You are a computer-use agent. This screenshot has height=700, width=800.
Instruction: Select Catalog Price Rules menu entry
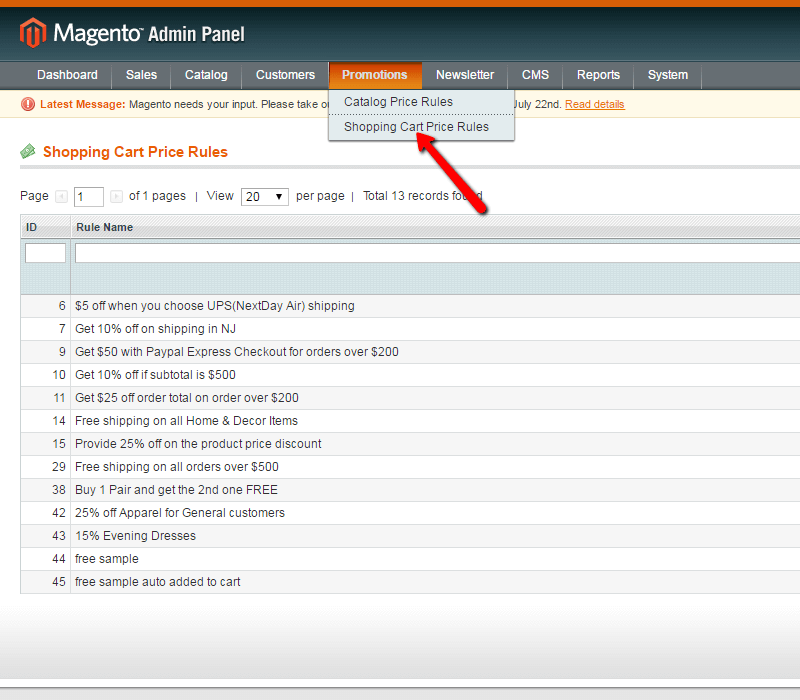pos(398,102)
